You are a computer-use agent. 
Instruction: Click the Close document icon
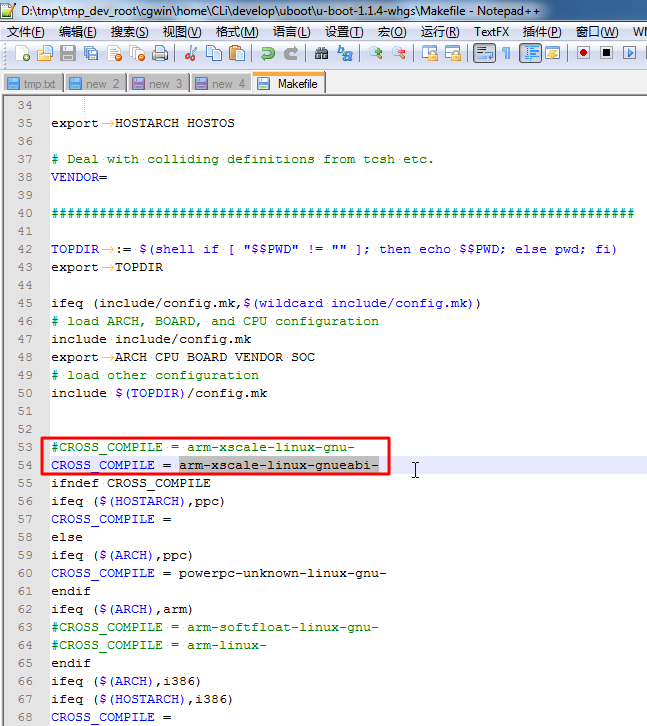click(x=114, y=53)
